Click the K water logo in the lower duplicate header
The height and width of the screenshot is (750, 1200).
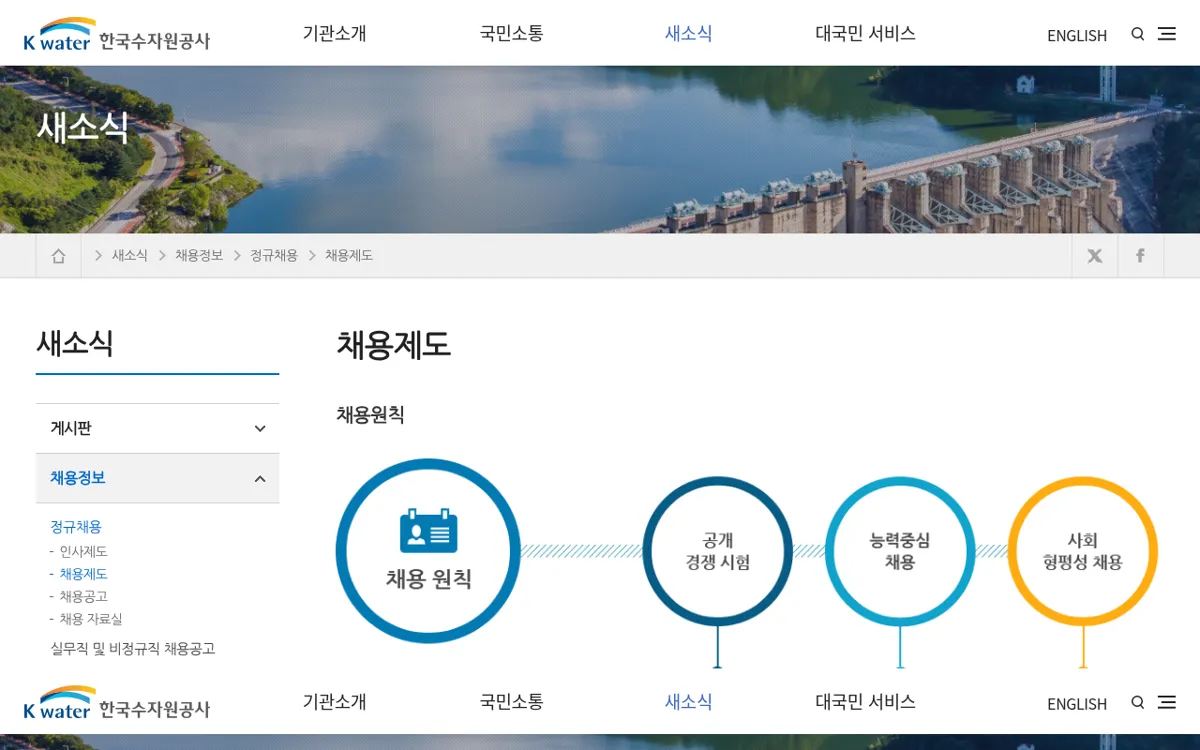tap(117, 704)
